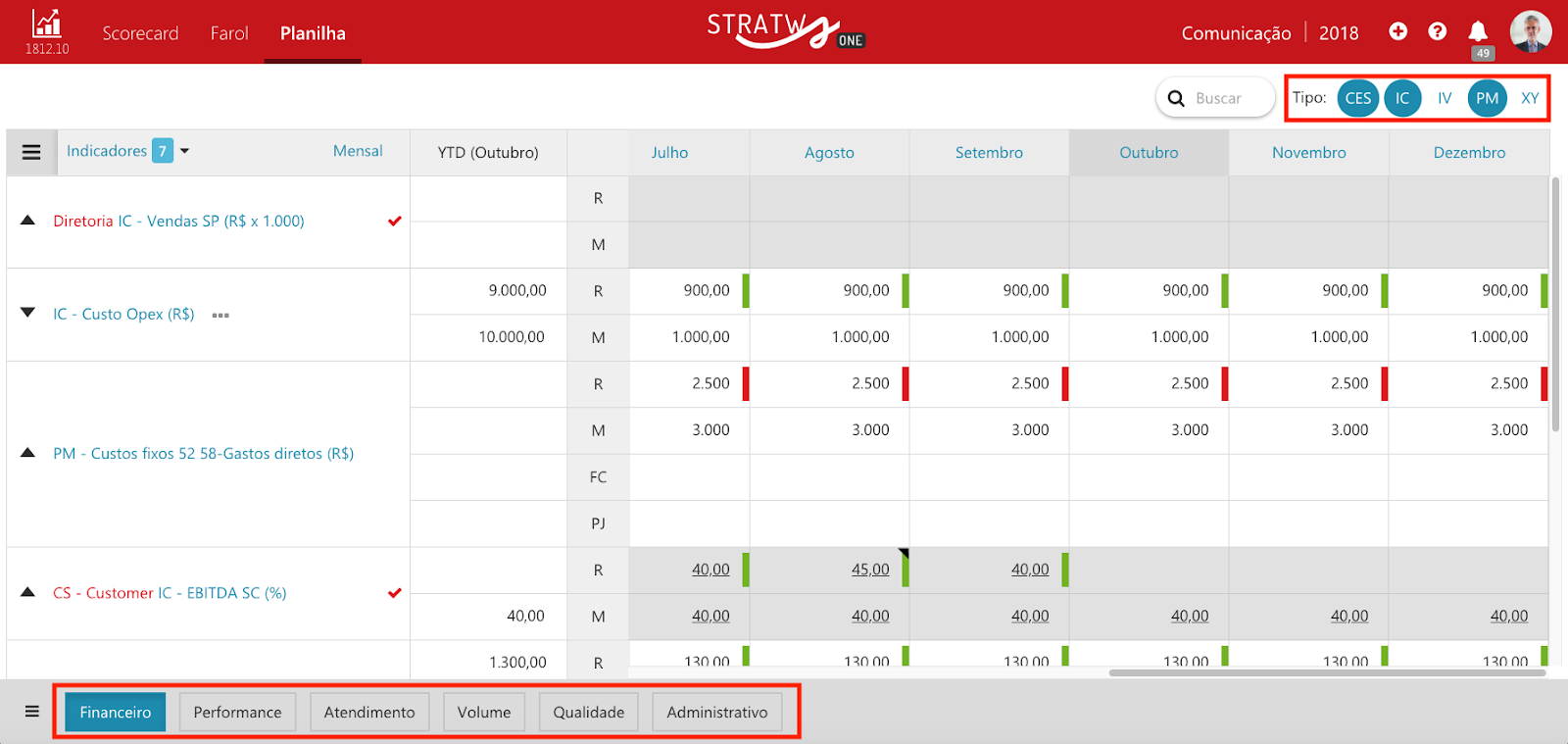Click the Stratws chart logo icon
The image size is (1568, 744).
point(46,24)
